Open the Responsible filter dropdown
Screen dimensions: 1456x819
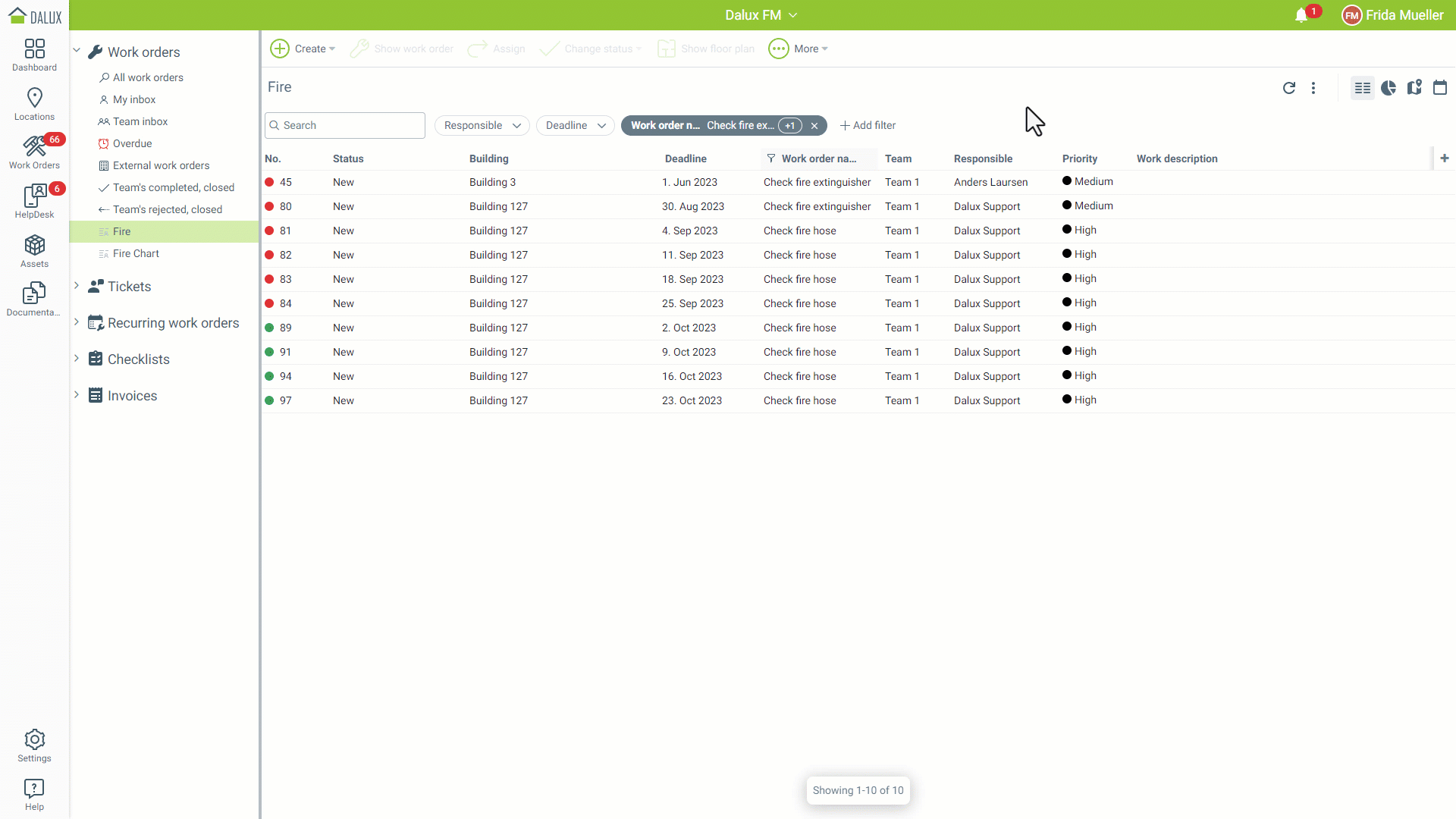tap(482, 126)
